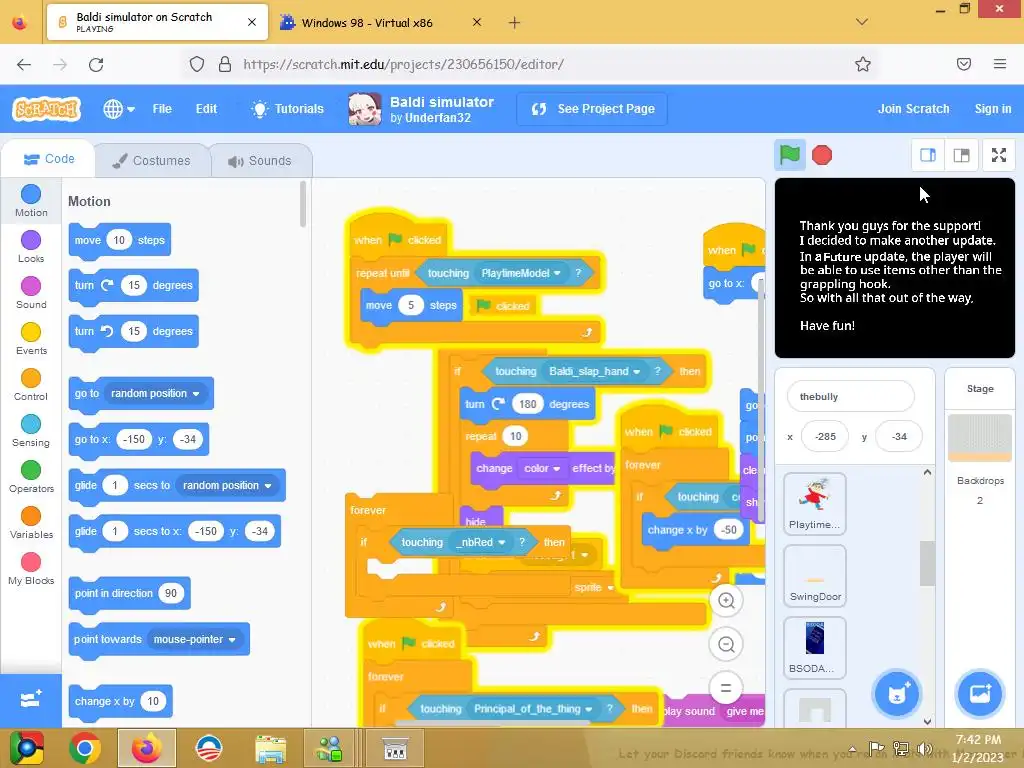Image resolution: width=1024 pixels, height=768 pixels.
Task: Select the Events block category
Action: [31, 339]
